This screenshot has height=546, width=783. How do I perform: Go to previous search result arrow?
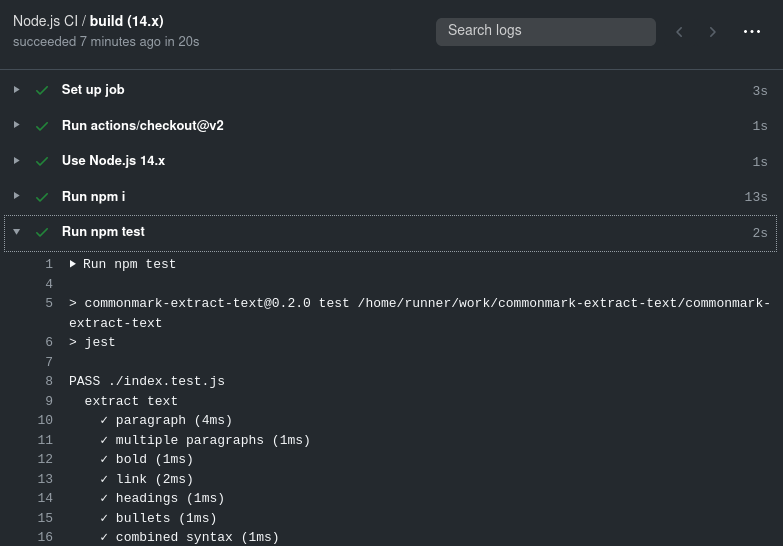point(679,32)
